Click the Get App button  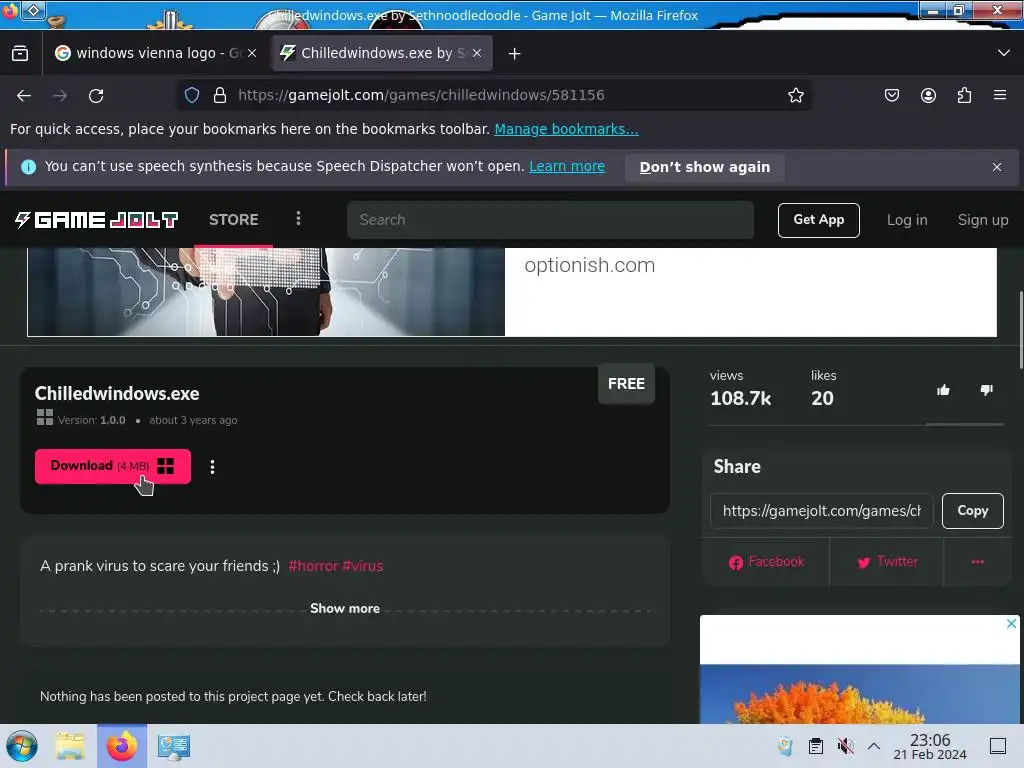point(818,220)
